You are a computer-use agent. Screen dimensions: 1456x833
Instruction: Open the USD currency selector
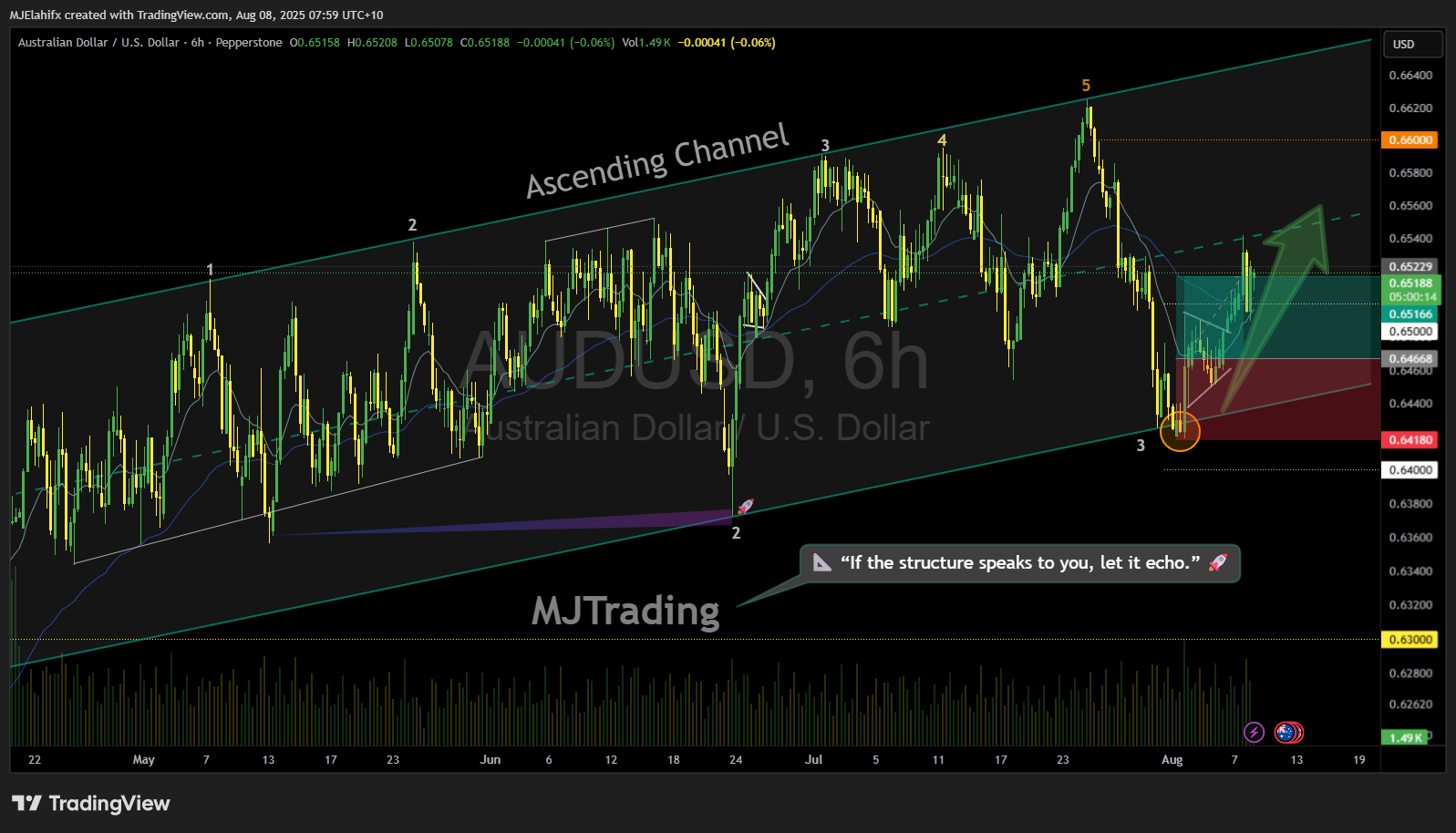(1413, 44)
